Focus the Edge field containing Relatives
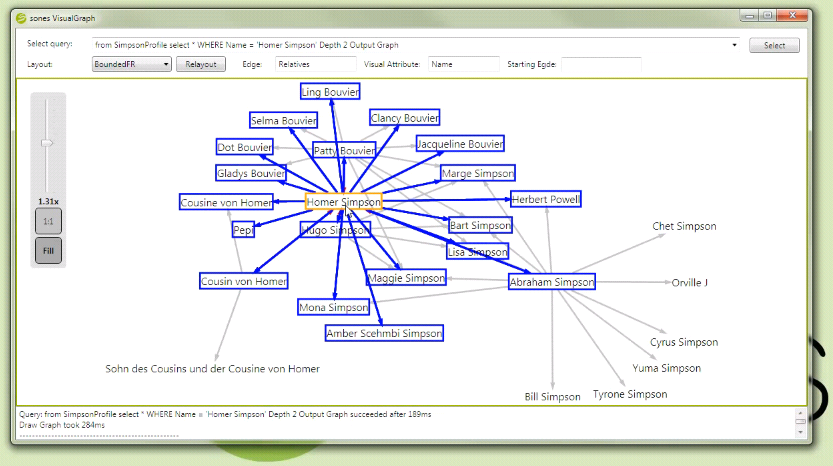The height and width of the screenshot is (466, 833). pos(315,64)
